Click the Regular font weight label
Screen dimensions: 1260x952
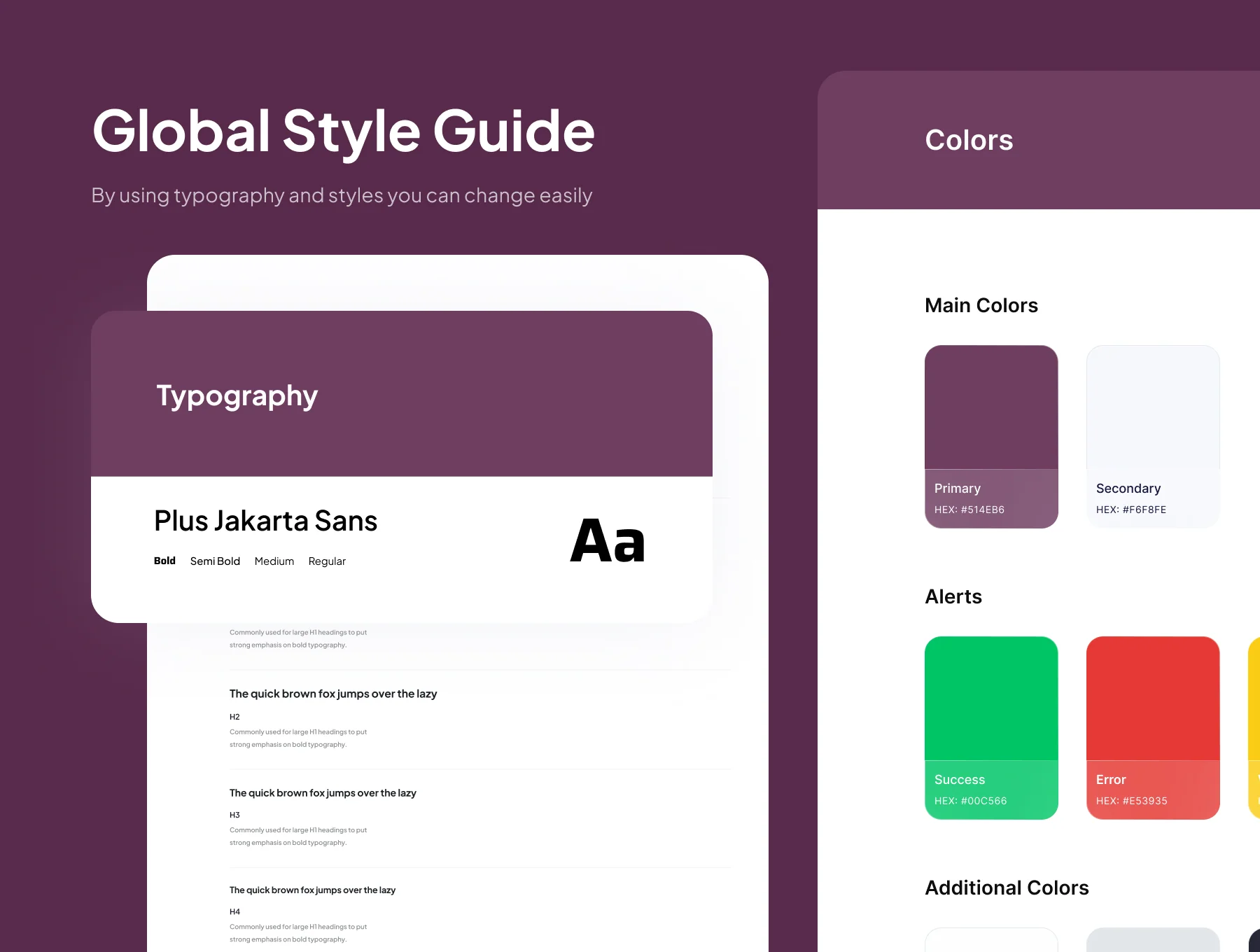327,561
